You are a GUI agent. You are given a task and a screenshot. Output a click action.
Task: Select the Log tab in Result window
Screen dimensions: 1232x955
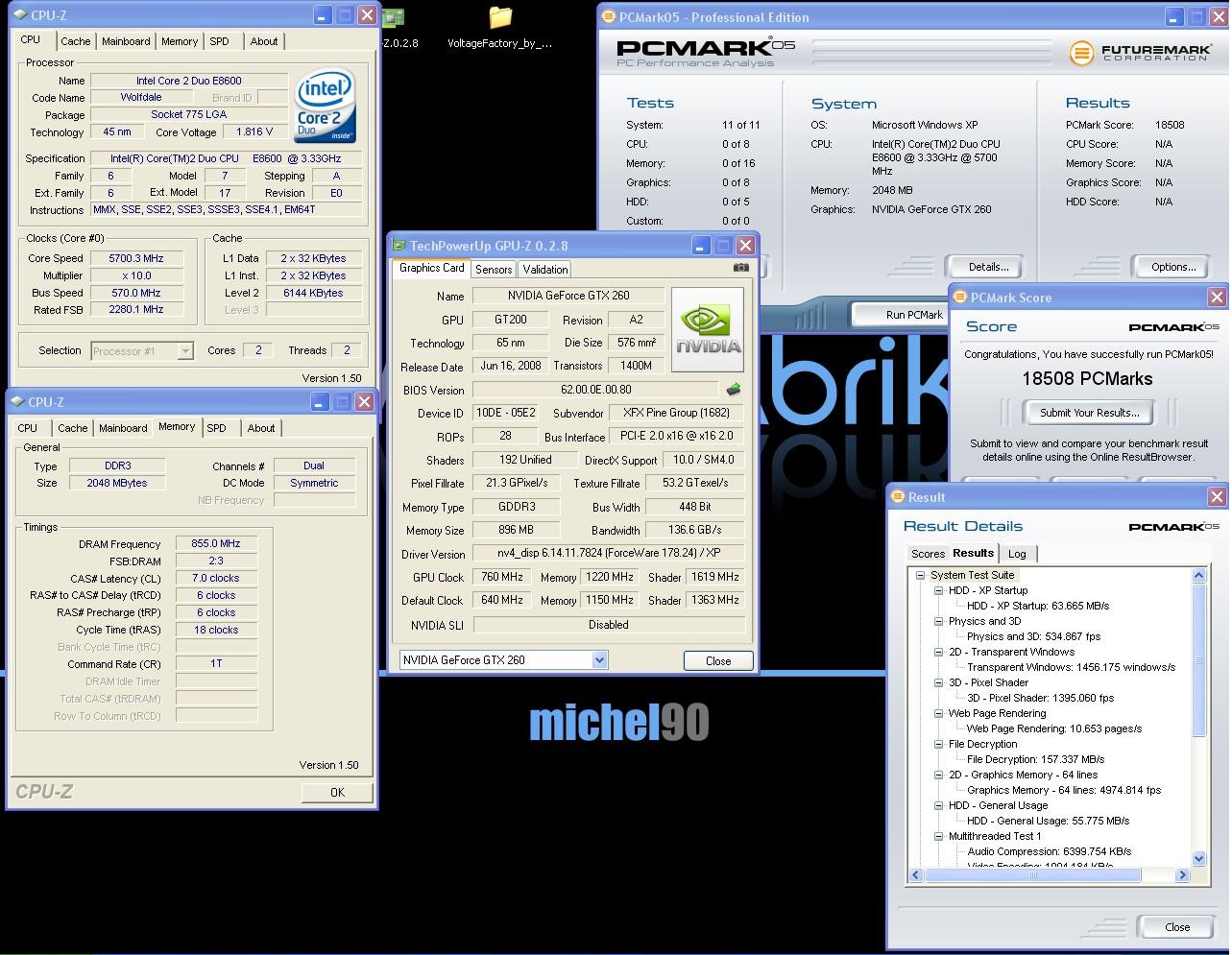[x=1017, y=554]
